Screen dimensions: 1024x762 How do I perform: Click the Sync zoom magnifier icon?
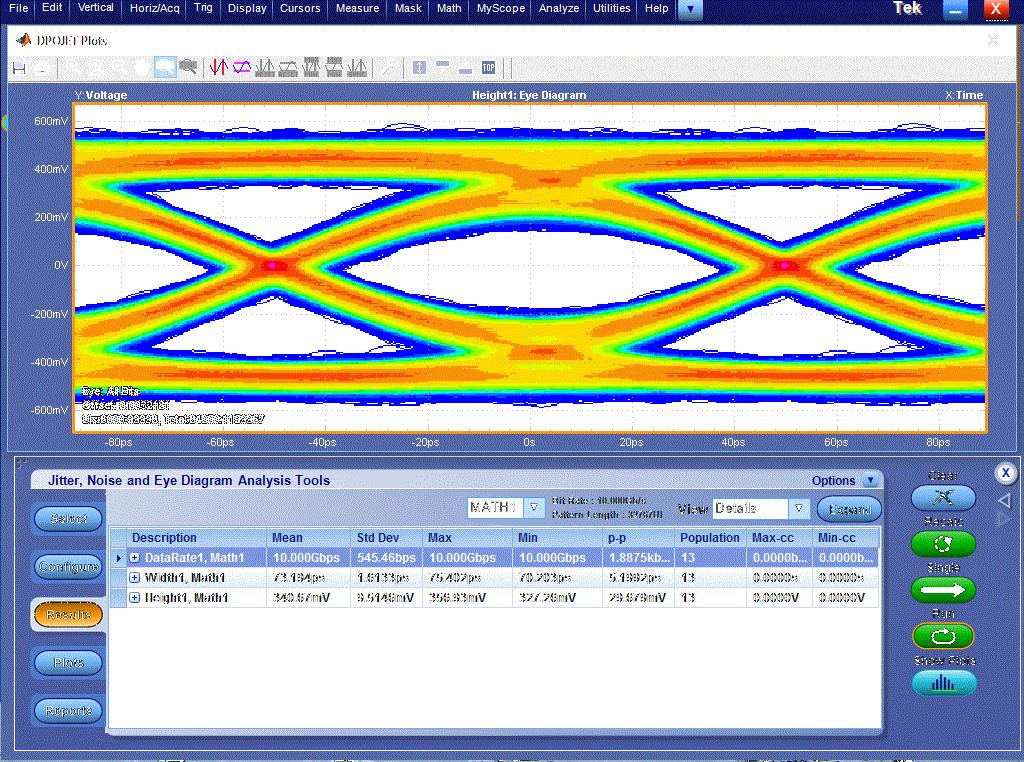[188, 67]
